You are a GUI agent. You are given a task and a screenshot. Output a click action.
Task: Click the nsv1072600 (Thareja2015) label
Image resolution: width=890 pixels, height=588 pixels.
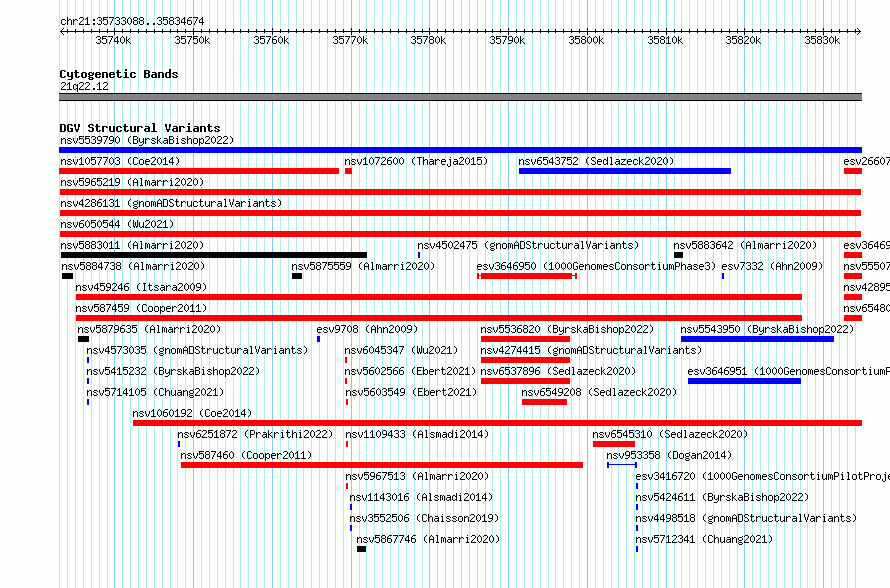pos(416,161)
